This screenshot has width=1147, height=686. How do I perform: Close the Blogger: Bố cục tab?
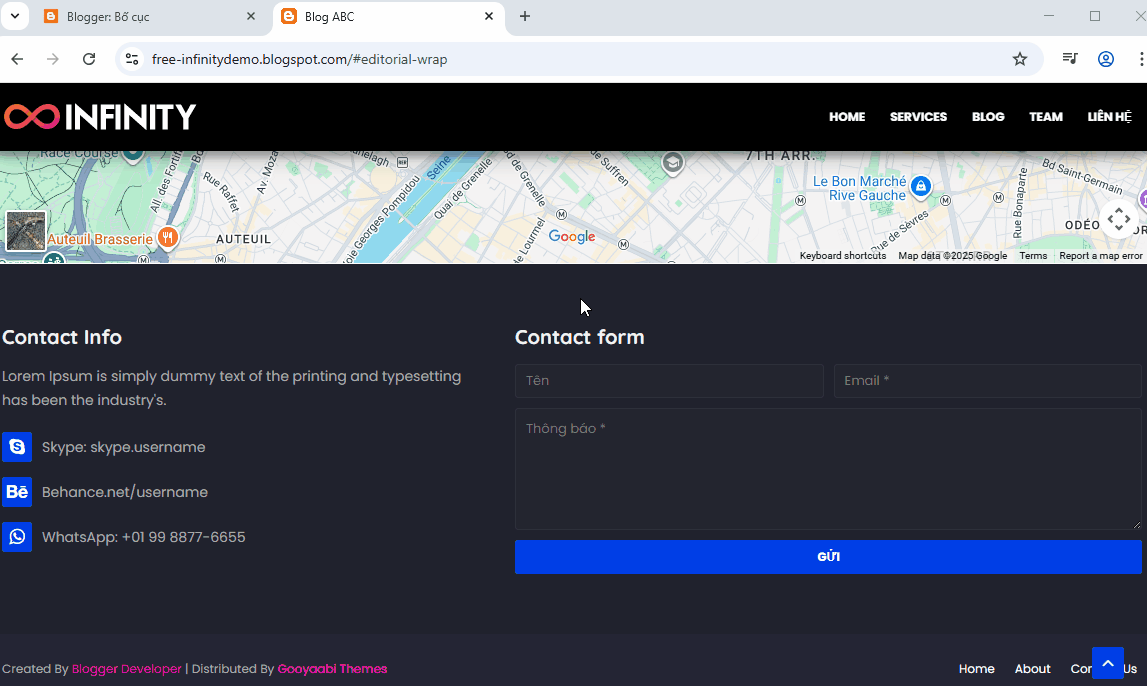pyautogui.click(x=251, y=16)
